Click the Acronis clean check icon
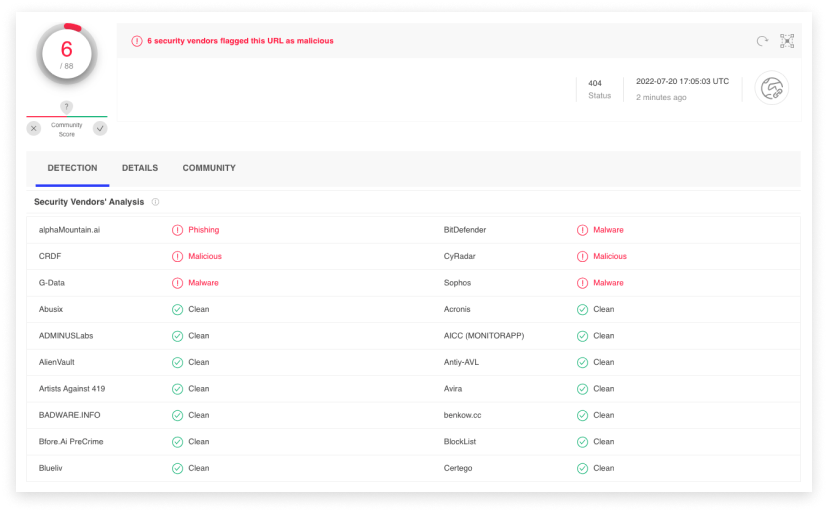Screen dimensions: 828x512 click(582, 309)
